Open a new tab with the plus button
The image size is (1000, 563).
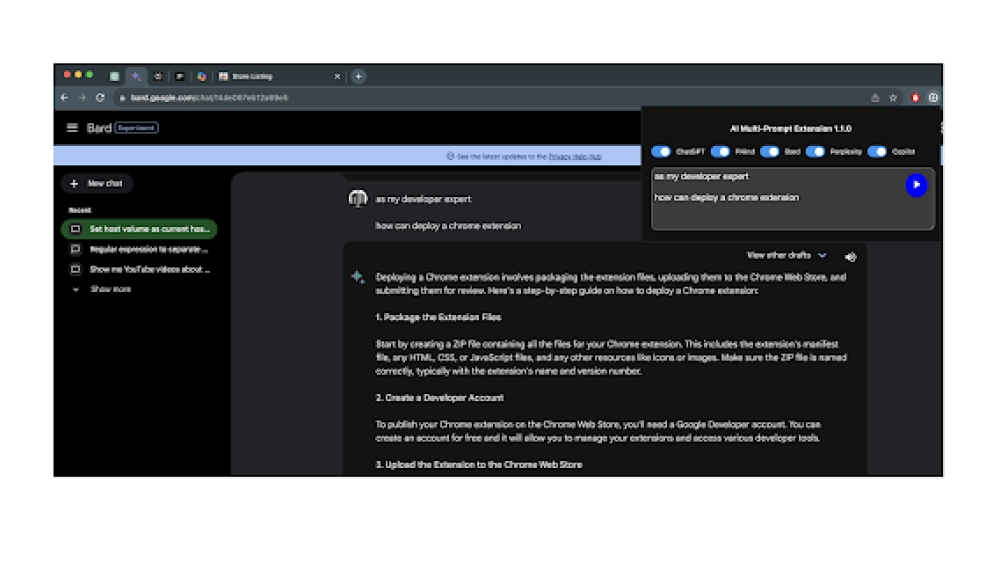pyautogui.click(x=358, y=77)
